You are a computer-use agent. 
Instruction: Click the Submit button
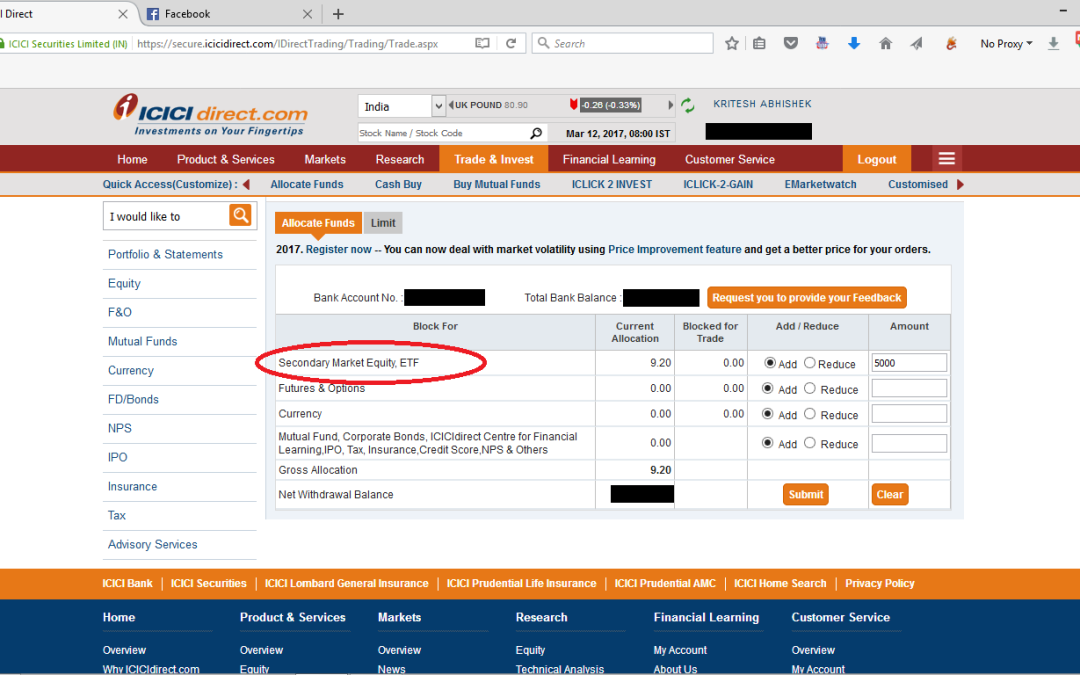(x=806, y=495)
